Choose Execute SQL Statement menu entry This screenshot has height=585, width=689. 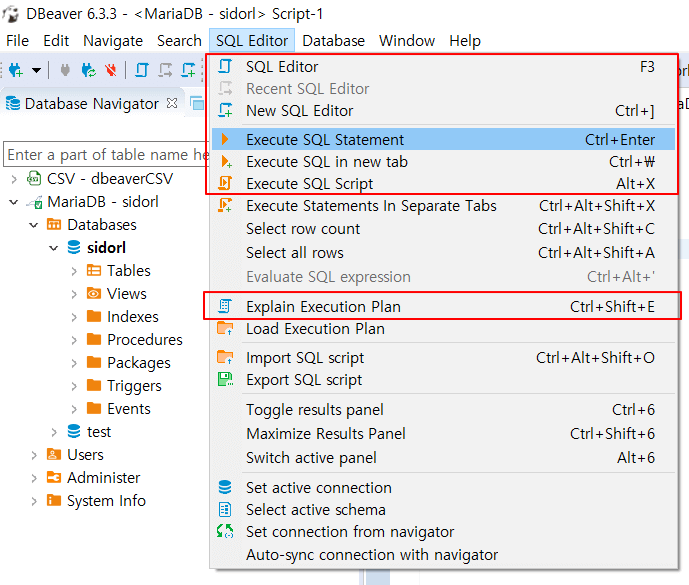[x=443, y=139]
